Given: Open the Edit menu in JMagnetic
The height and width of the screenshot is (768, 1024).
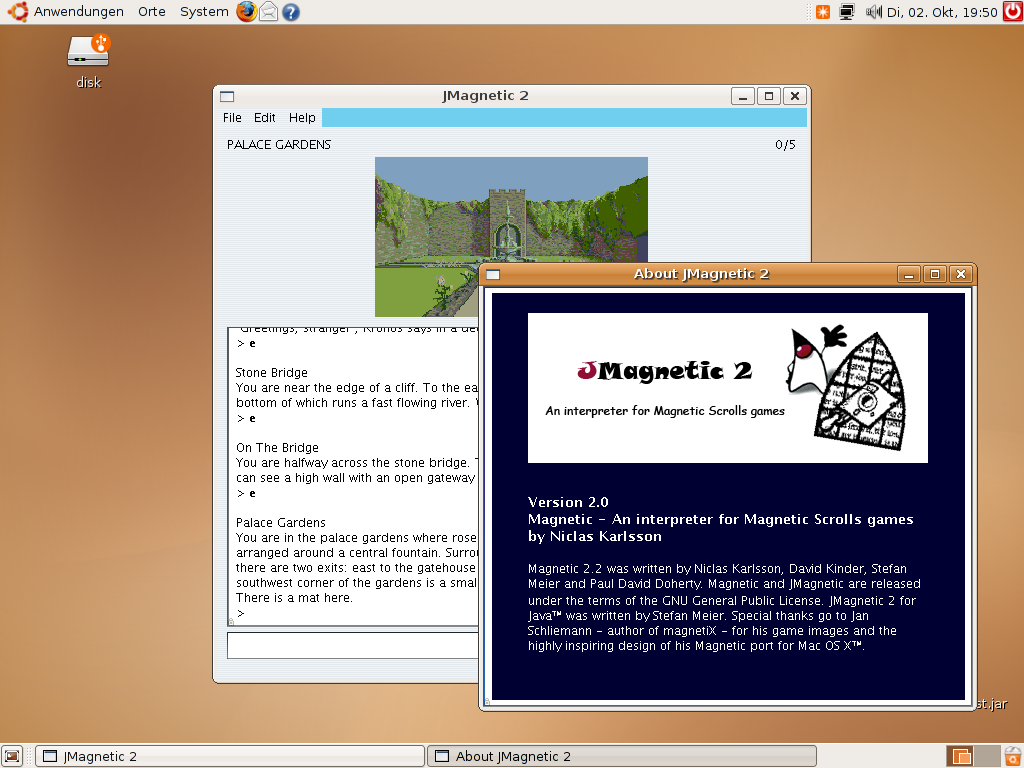Looking at the screenshot, I should [265, 118].
